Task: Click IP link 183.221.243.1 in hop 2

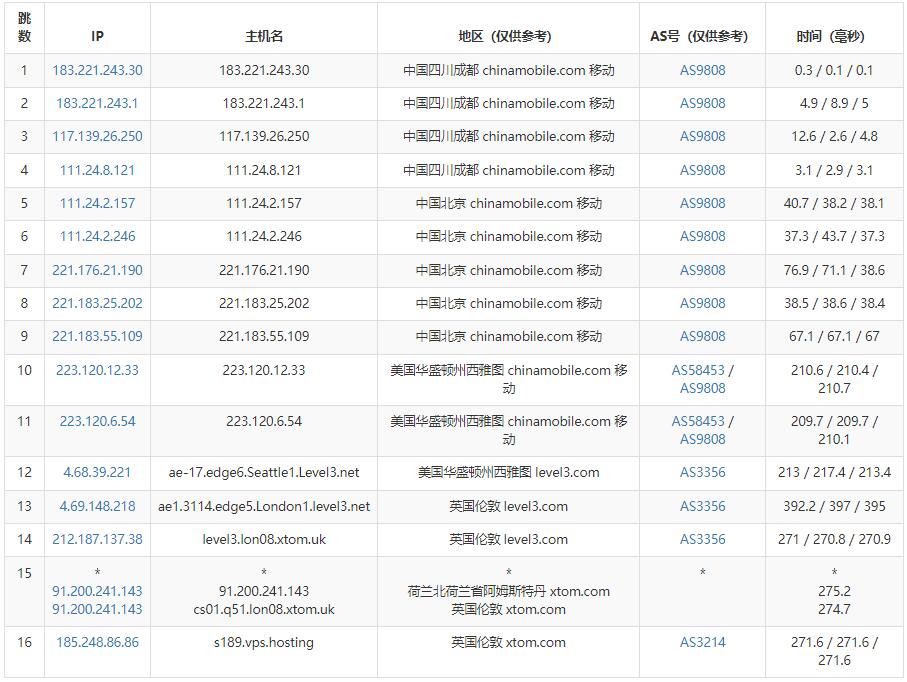Action: coord(97,103)
